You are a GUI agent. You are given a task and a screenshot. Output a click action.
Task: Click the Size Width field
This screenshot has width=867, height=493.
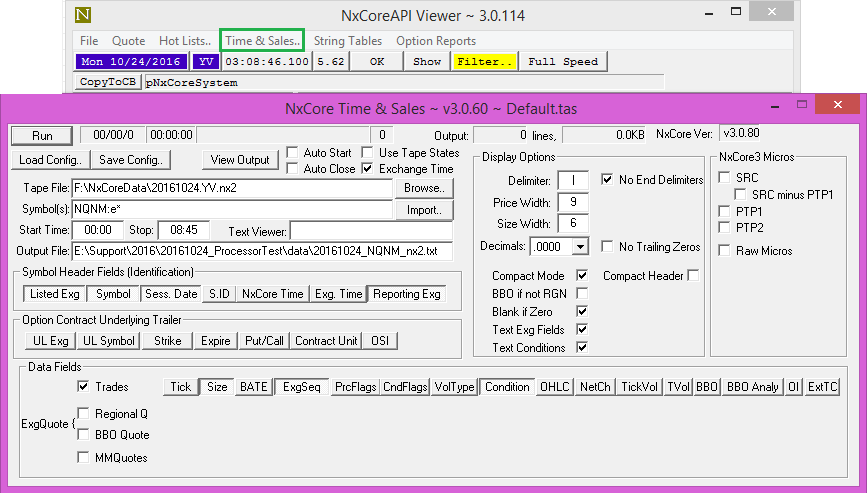(573, 223)
